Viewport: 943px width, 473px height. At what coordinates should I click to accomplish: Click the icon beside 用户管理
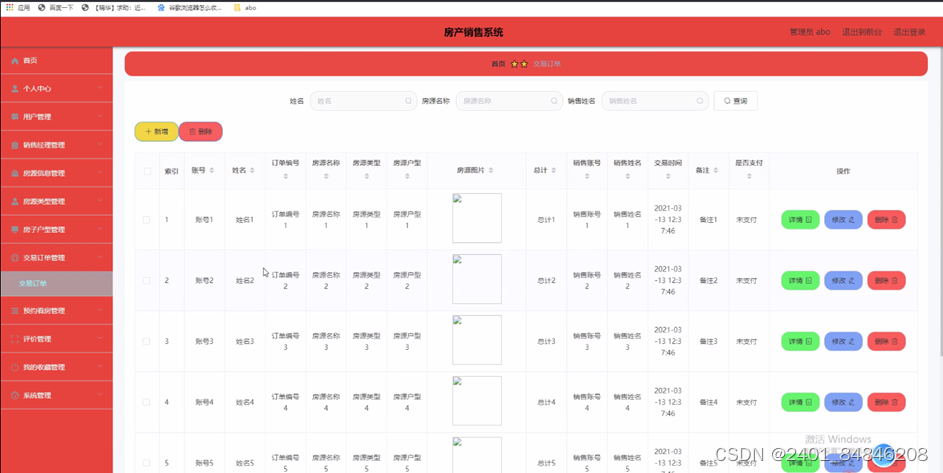point(15,117)
